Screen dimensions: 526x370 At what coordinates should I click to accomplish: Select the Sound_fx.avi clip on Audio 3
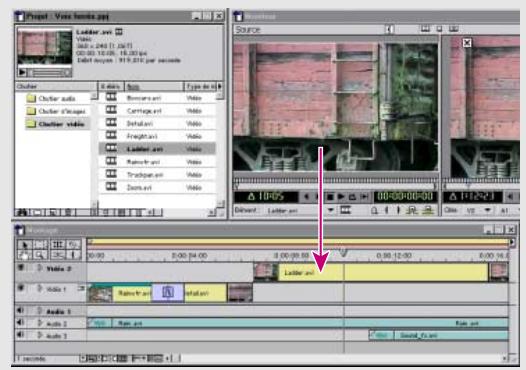pos(439,335)
